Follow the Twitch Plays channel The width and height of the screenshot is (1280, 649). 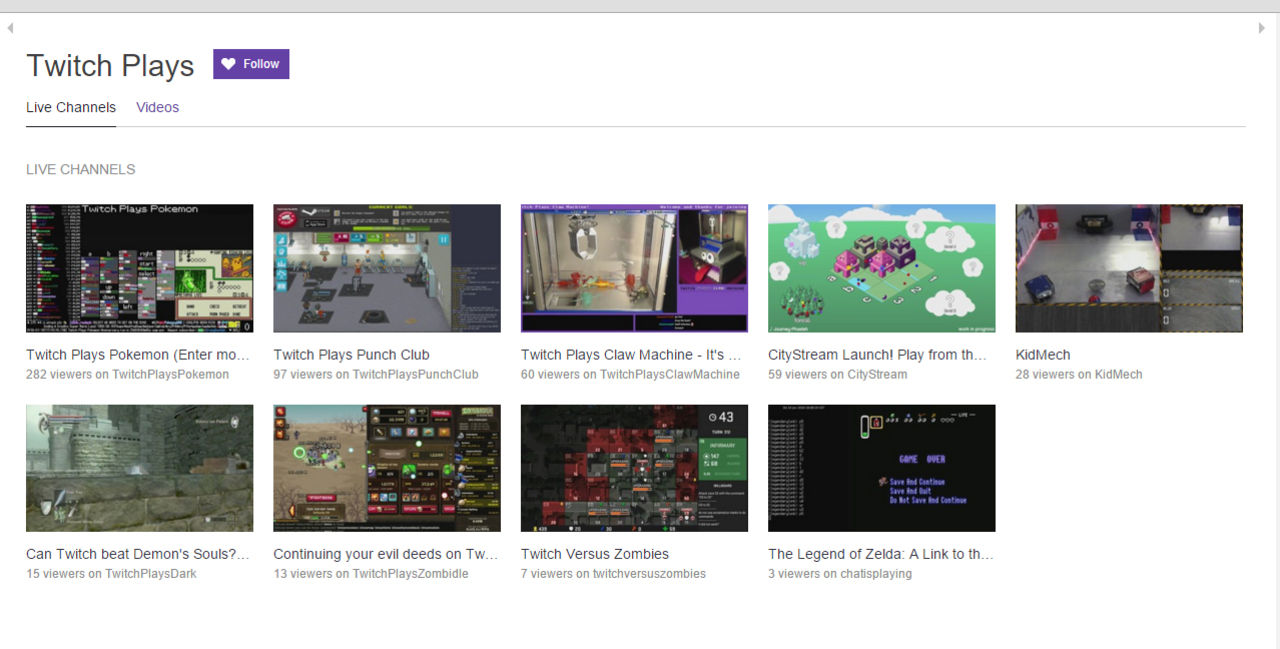pyautogui.click(x=251, y=64)
